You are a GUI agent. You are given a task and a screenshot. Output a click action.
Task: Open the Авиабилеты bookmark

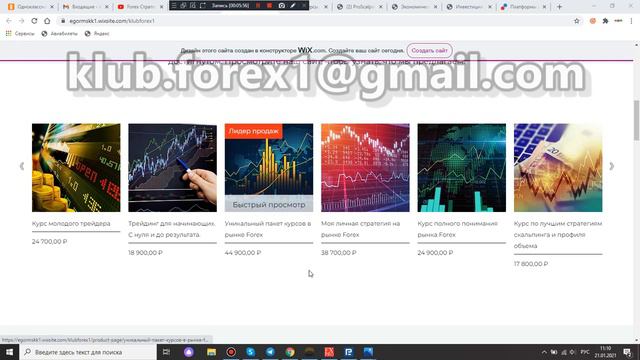tap(60, 33)
